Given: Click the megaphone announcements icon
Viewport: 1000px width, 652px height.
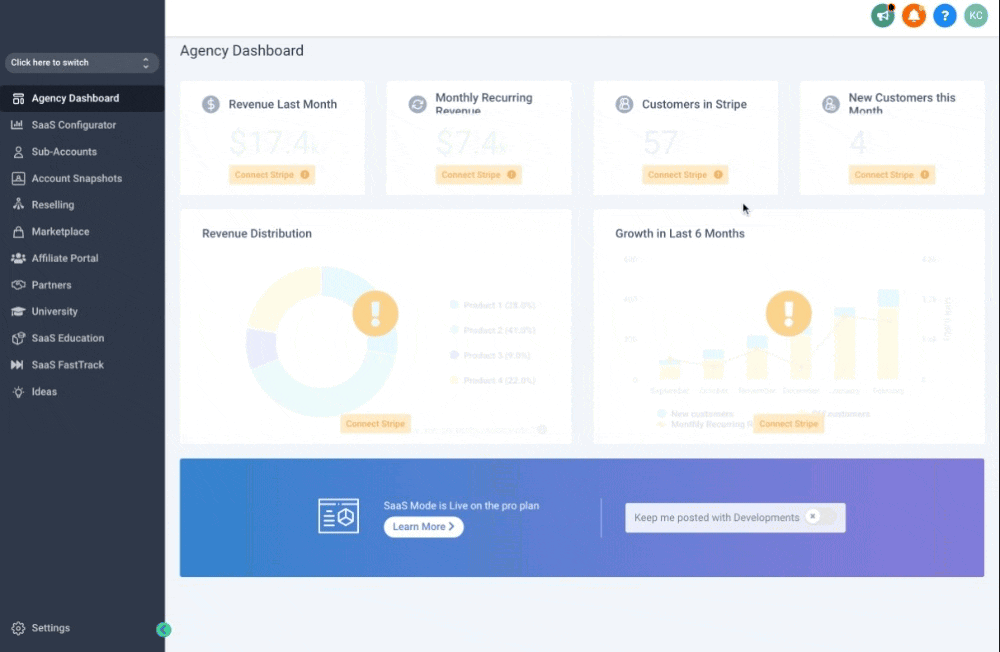Looking at the screenshot, I should 882,16.
